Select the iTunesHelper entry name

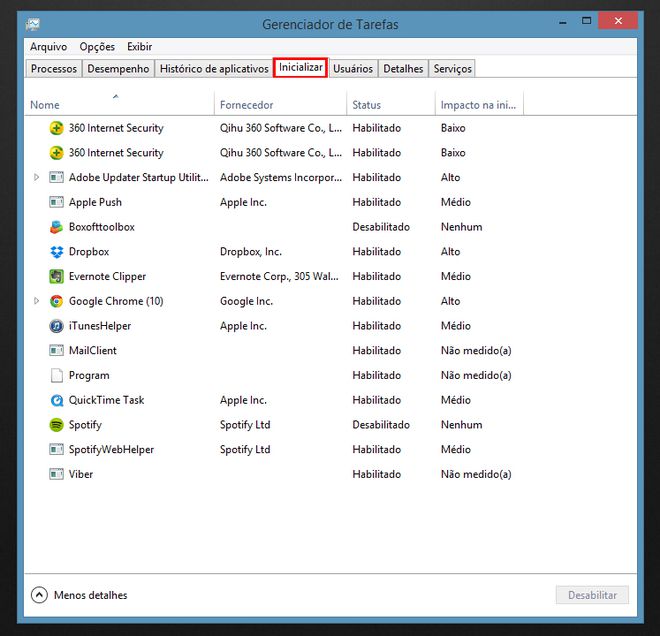100,326
